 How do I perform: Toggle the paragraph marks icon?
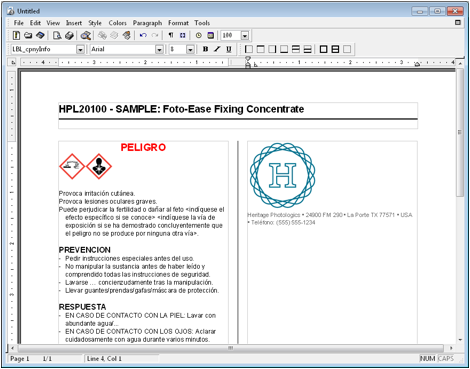pyautogui.click(x=171, y=35)
